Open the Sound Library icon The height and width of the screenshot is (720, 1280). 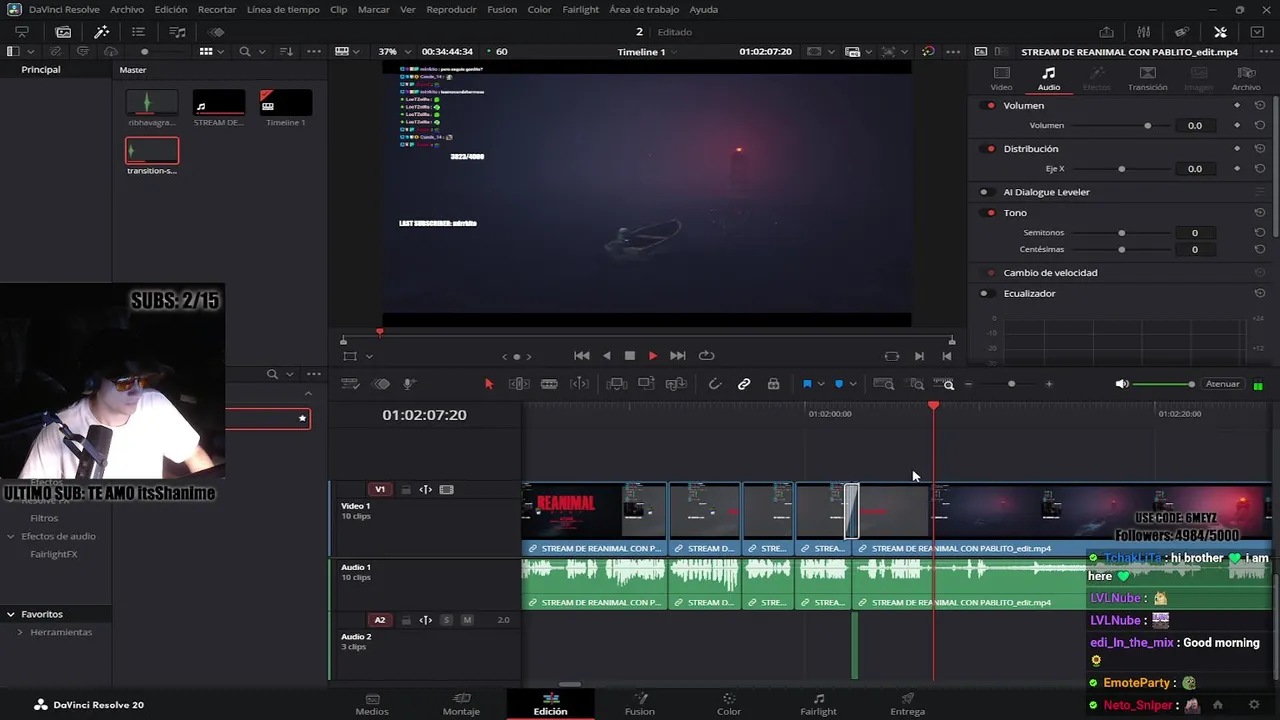tap(177, 32)
